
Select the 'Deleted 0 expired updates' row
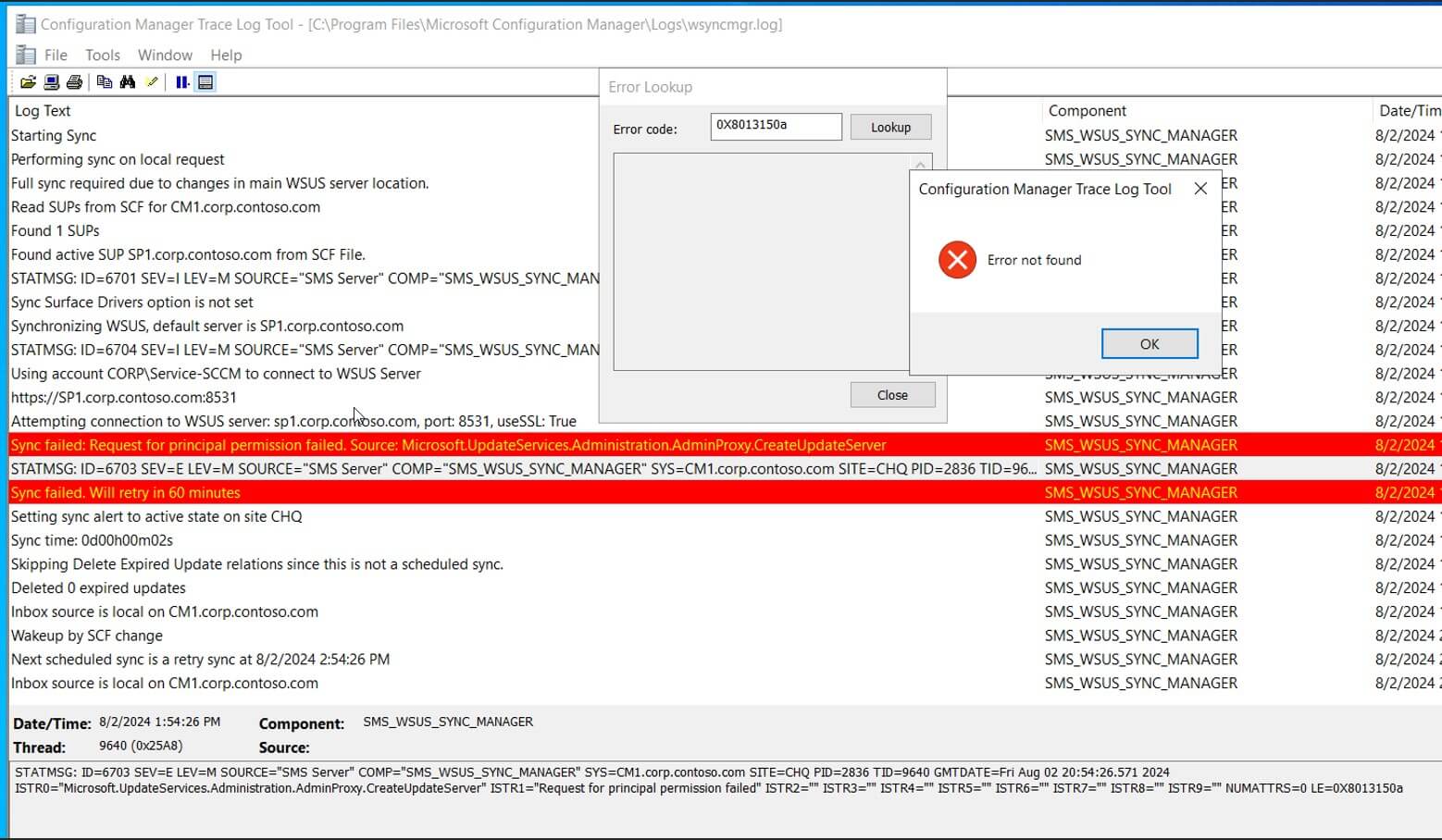[726, 588]
